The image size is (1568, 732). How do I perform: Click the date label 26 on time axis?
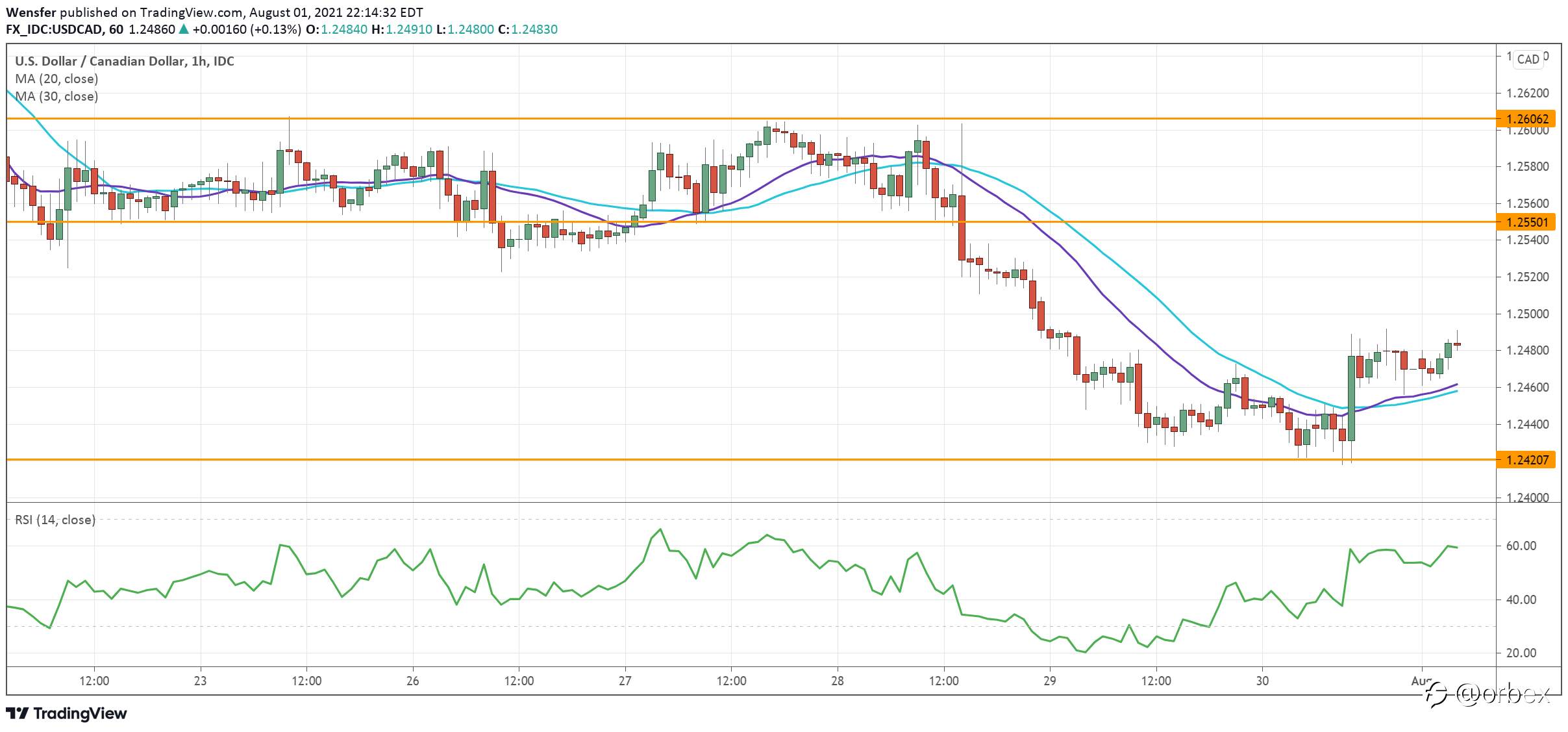coord(412,681)
